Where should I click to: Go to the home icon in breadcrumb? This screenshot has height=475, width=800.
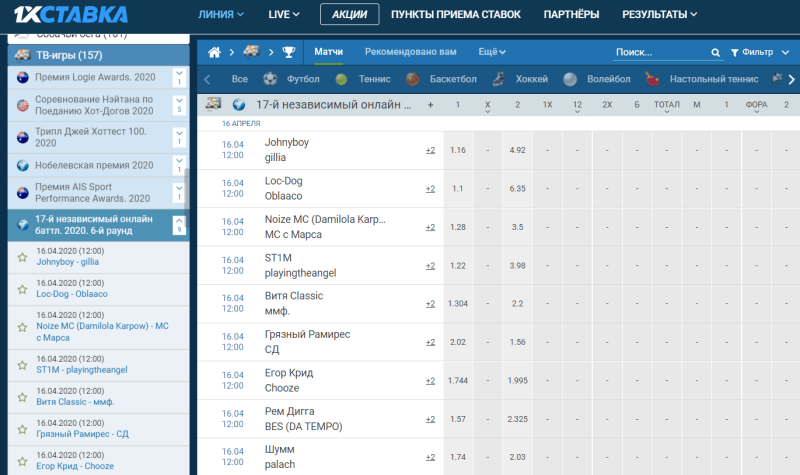214,52
